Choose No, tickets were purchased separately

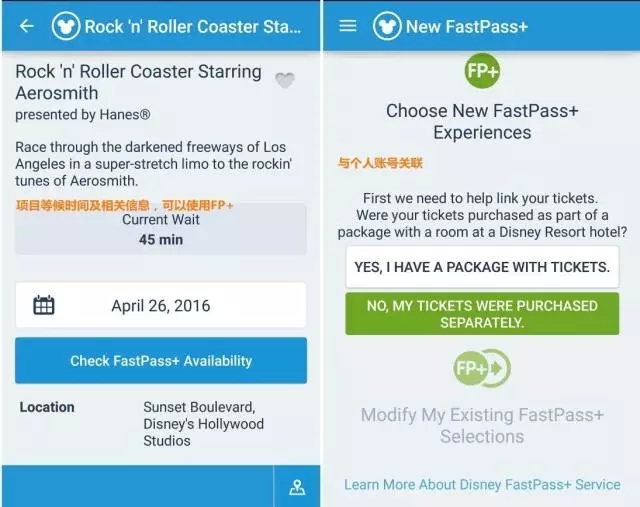482,314
